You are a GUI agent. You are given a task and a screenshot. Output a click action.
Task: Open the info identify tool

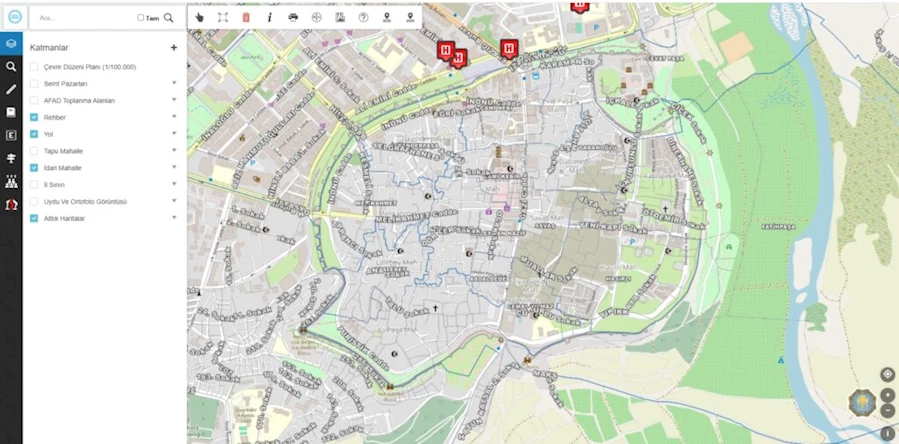[x=269, y=17]
